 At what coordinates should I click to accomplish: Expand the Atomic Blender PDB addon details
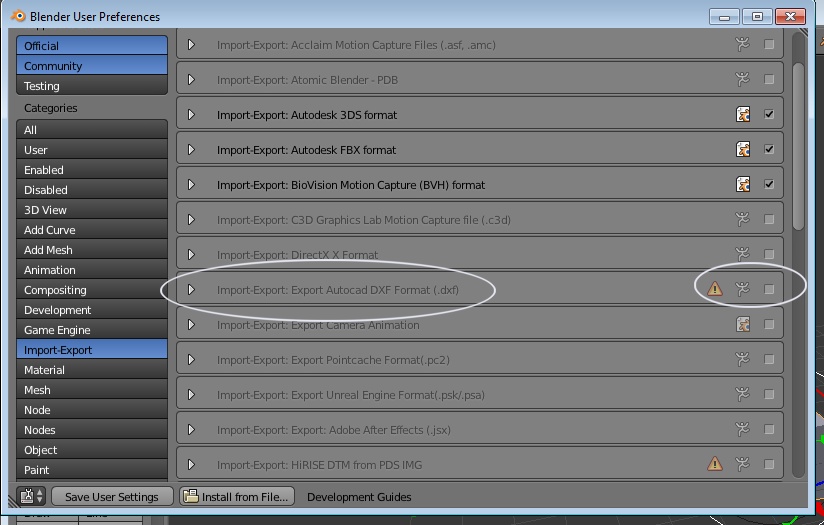point(191,79)
